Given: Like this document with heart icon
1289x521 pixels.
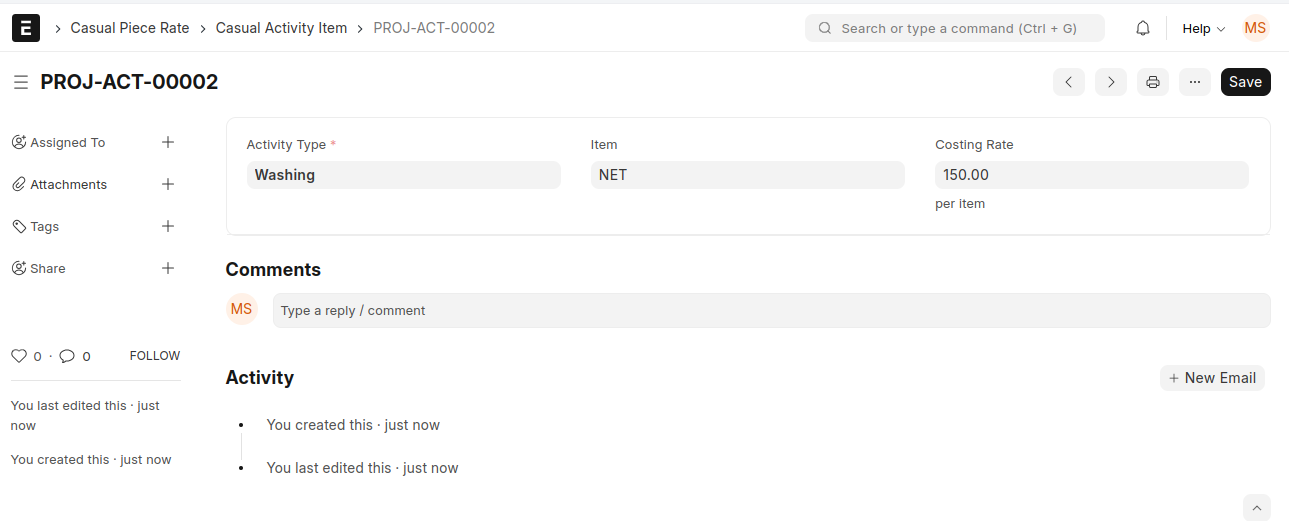Looking at the screenshot, I should [19, 356].
